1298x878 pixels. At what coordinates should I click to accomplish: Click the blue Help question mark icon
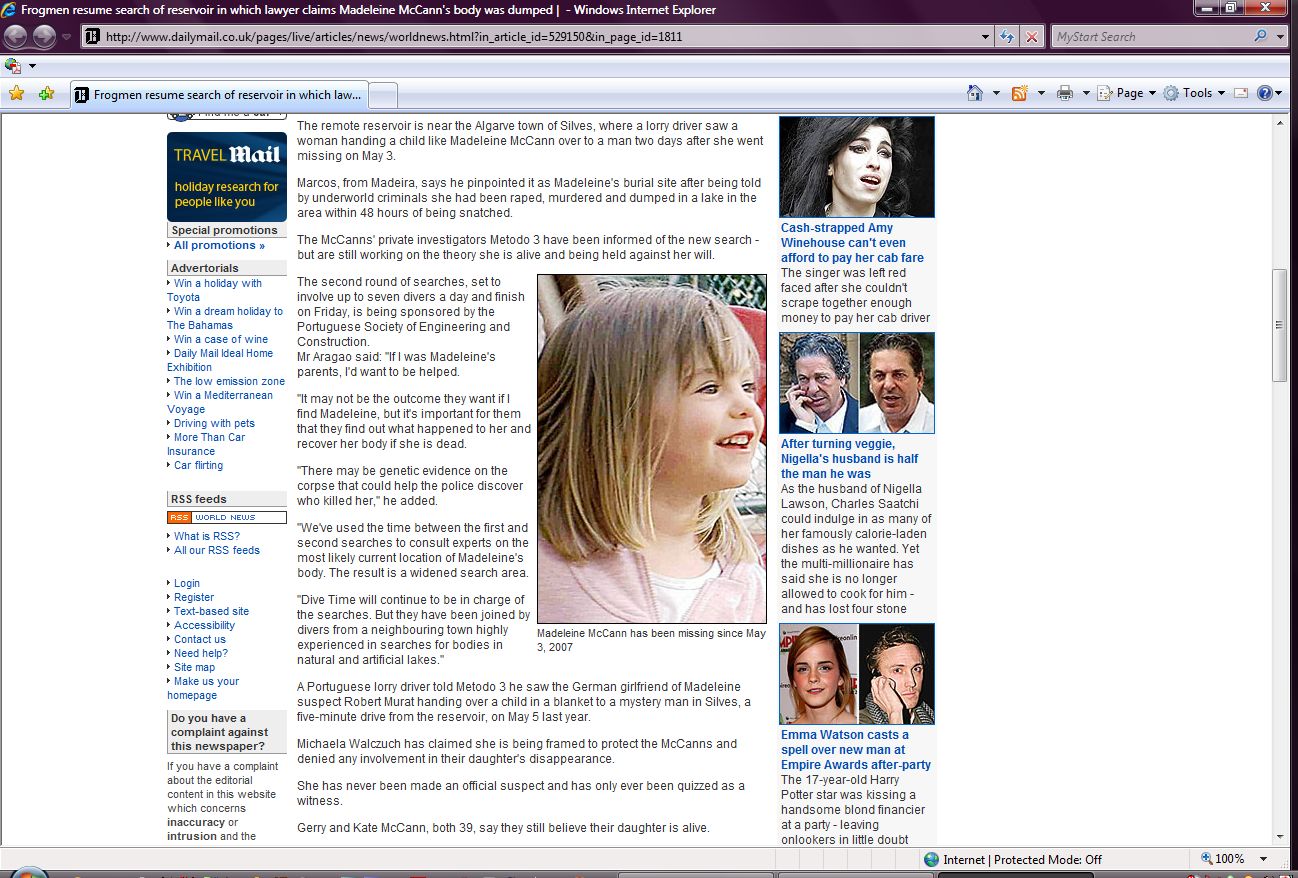pos(1264,93)
